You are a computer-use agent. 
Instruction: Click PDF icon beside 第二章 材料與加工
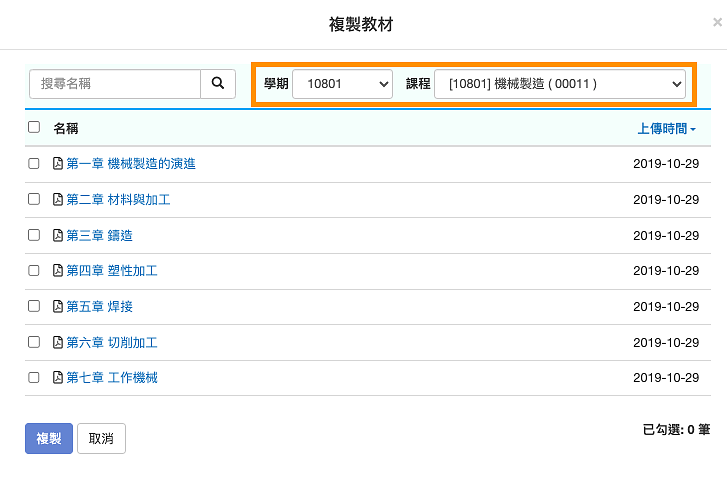click(57, 199)
